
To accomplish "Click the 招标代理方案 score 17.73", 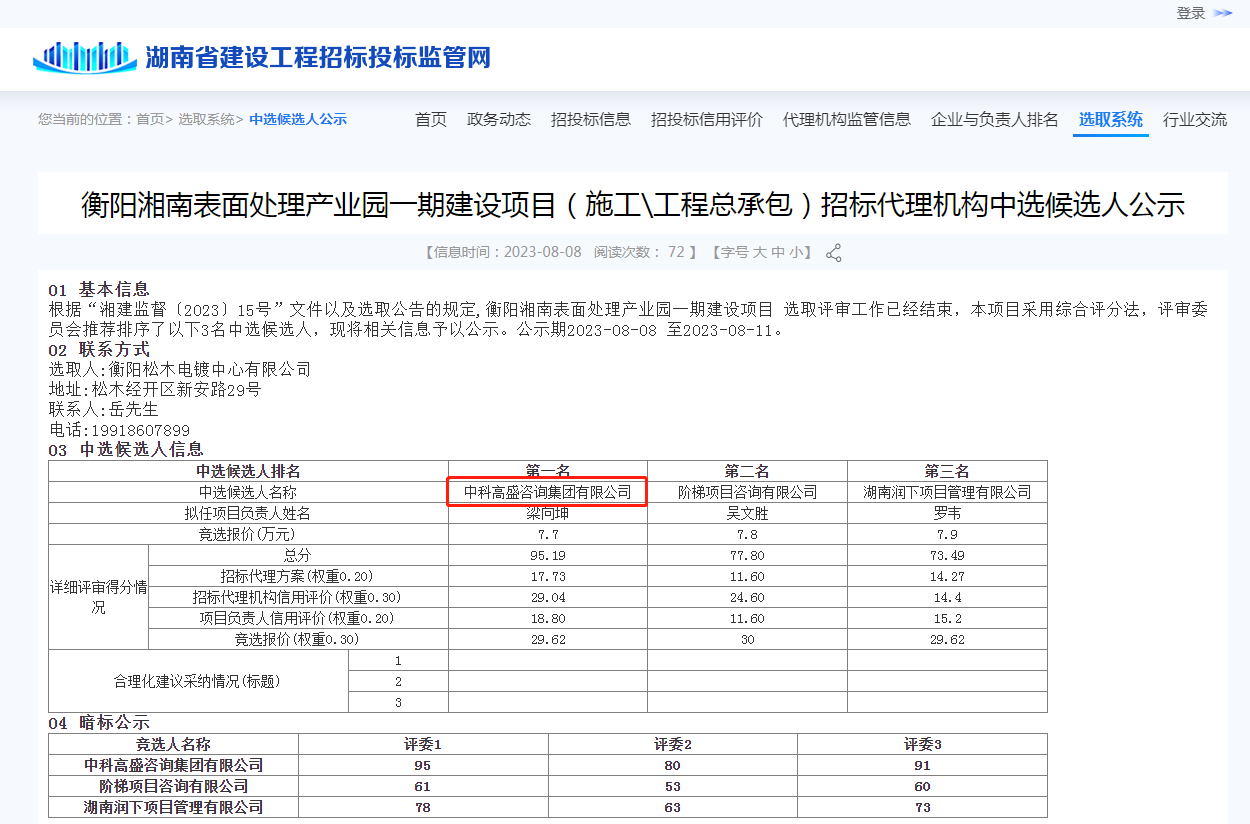I will tap(548, 577).
